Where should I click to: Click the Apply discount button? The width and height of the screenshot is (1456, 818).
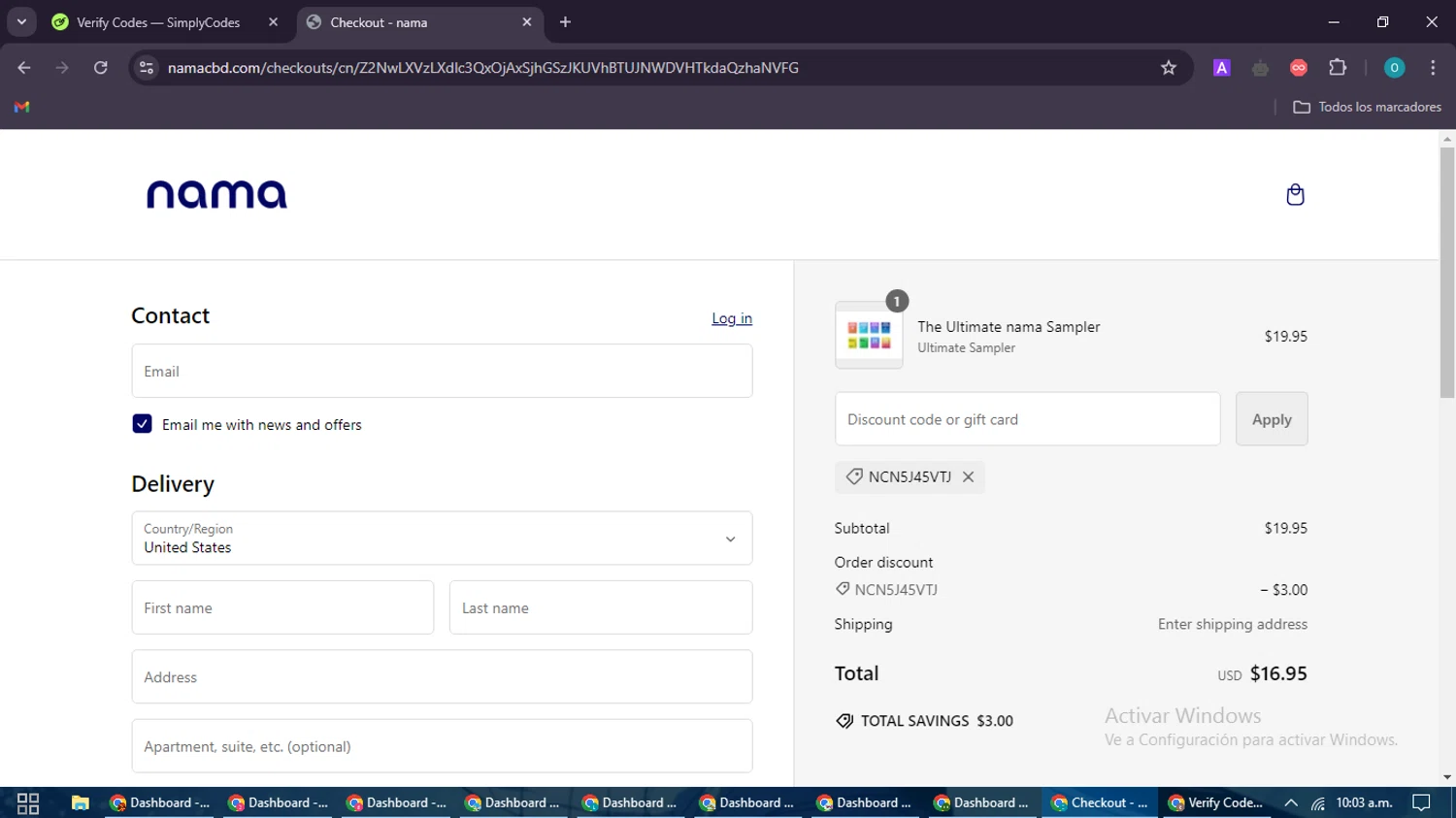pos(1271,419)
